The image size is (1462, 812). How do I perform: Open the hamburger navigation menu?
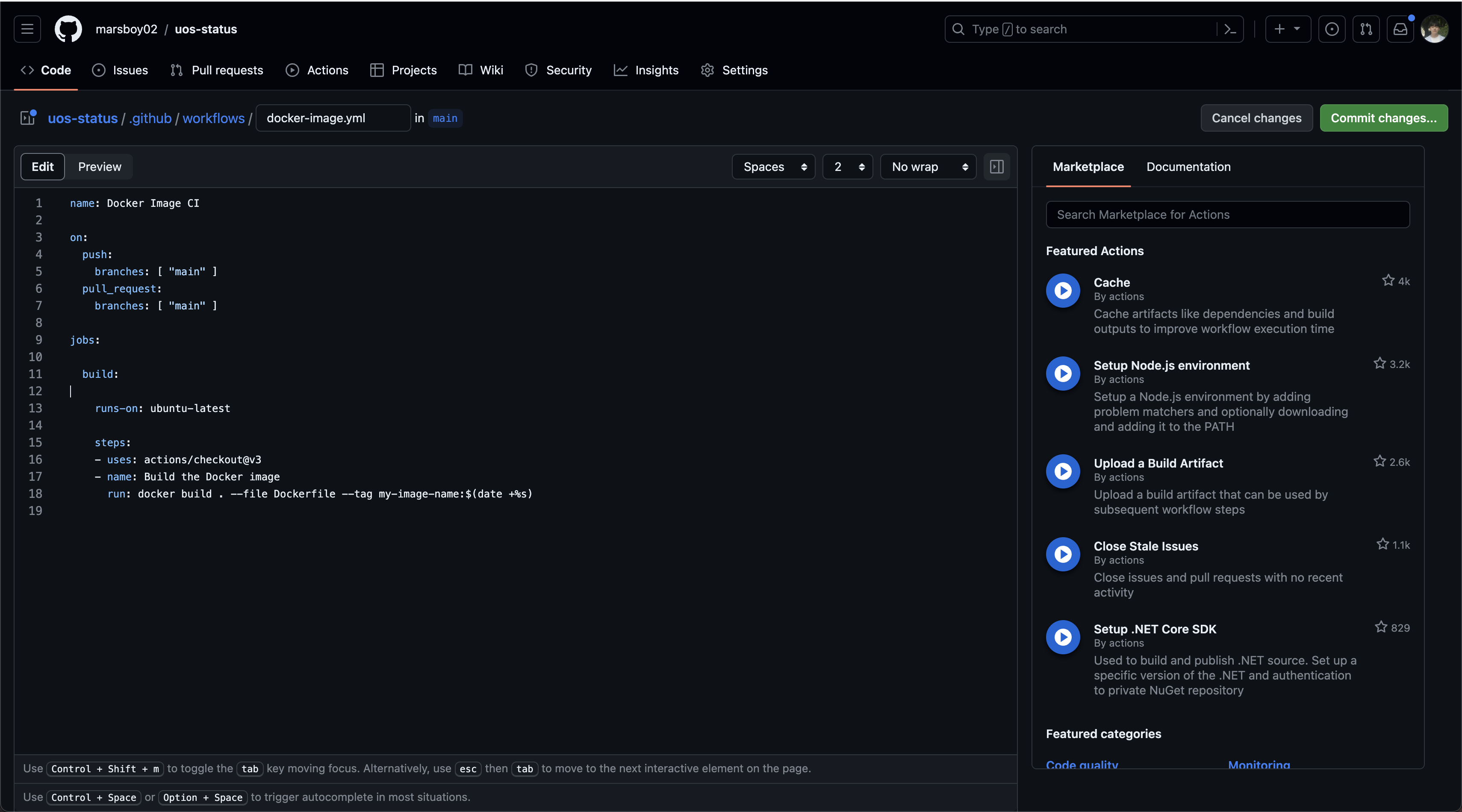click(27, 29)
